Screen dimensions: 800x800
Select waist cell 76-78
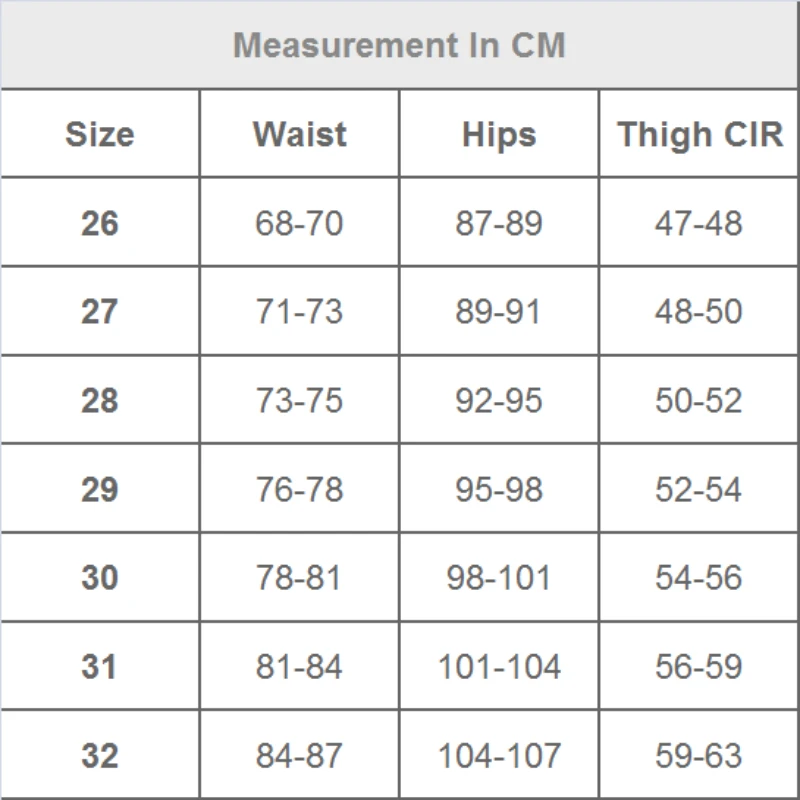click(299, 489)
